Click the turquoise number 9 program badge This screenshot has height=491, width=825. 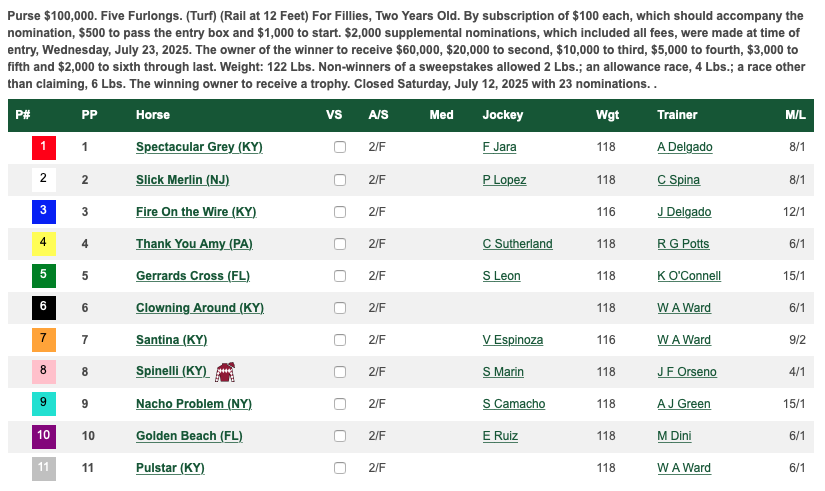pyautogui.click(x=44, y=404)
